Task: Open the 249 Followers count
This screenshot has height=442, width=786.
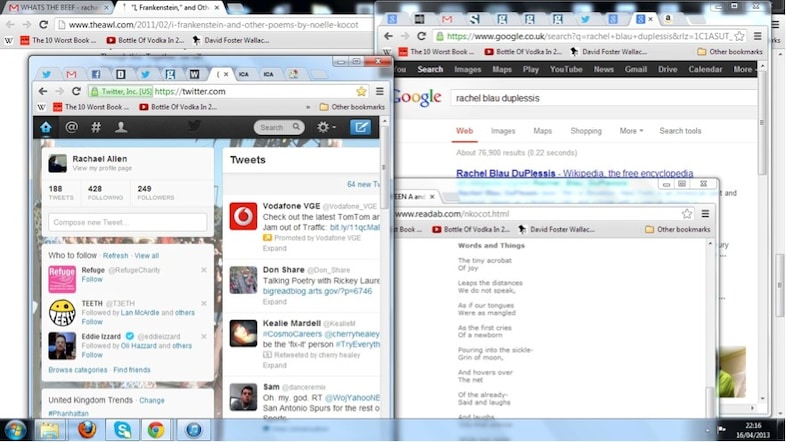Action: tap(155, 192)
